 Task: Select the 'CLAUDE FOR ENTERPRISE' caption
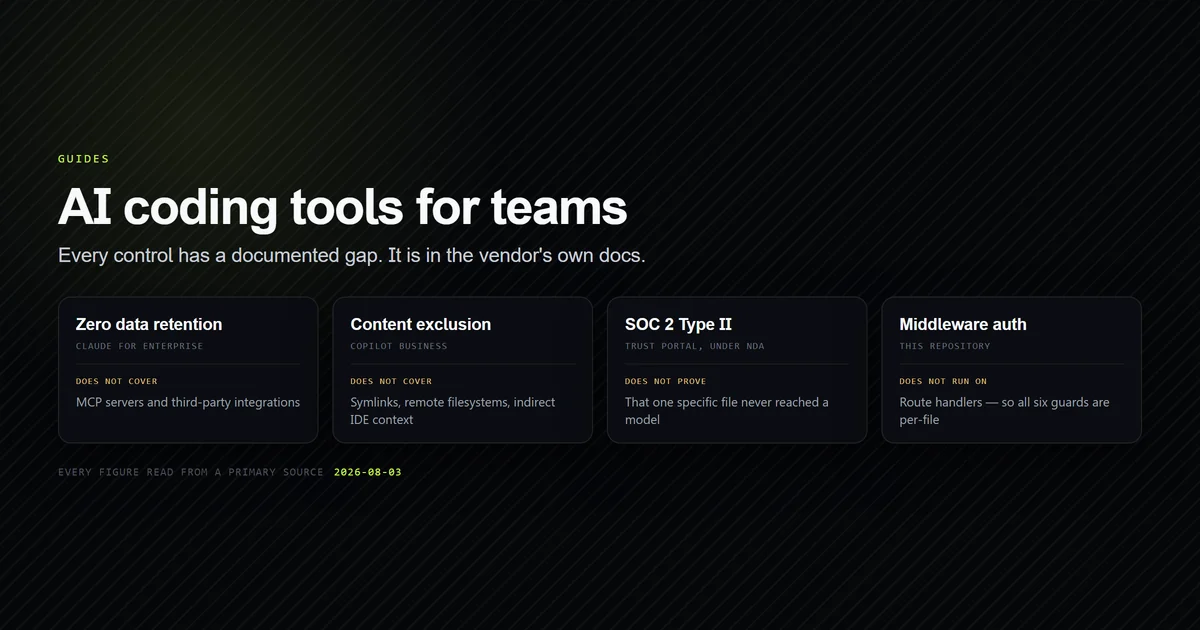coord(139,346)
